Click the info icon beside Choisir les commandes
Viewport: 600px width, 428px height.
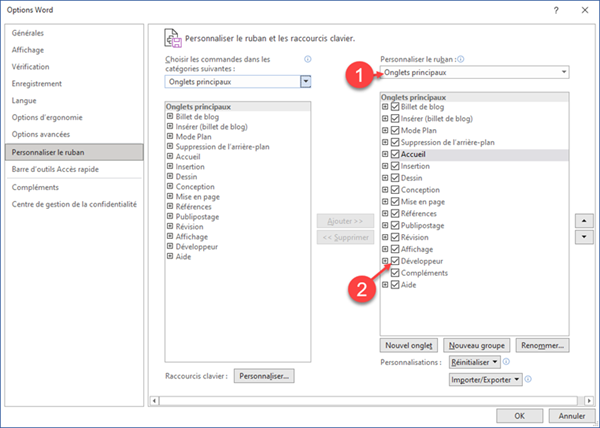[308, 59]
